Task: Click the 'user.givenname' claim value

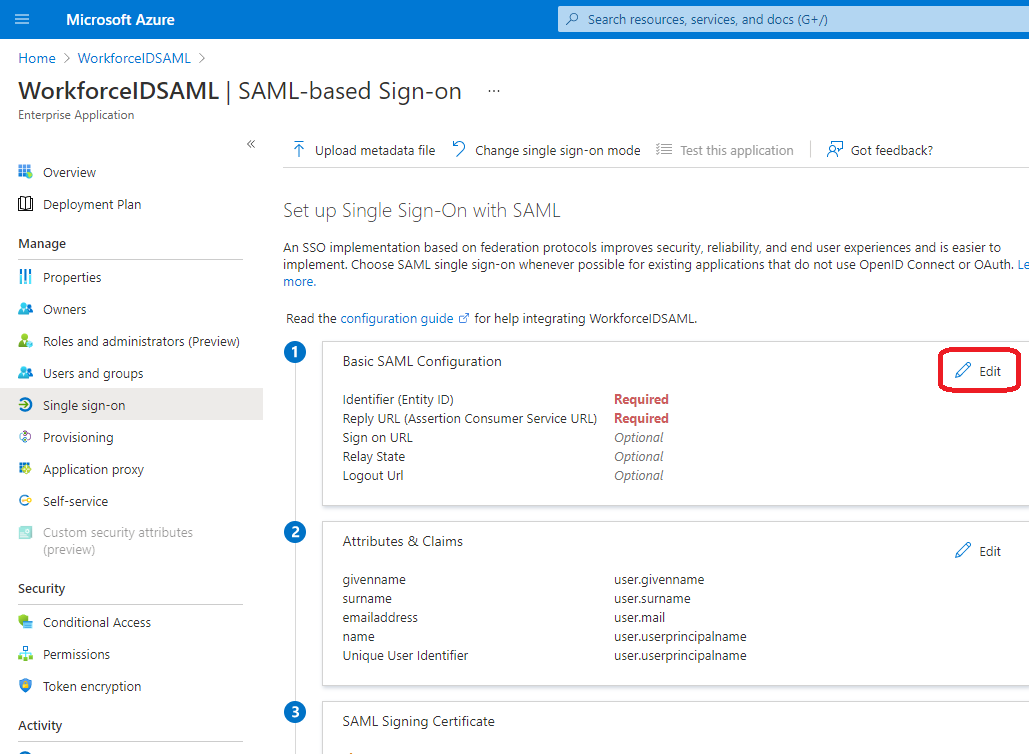Action: (659, 579)
